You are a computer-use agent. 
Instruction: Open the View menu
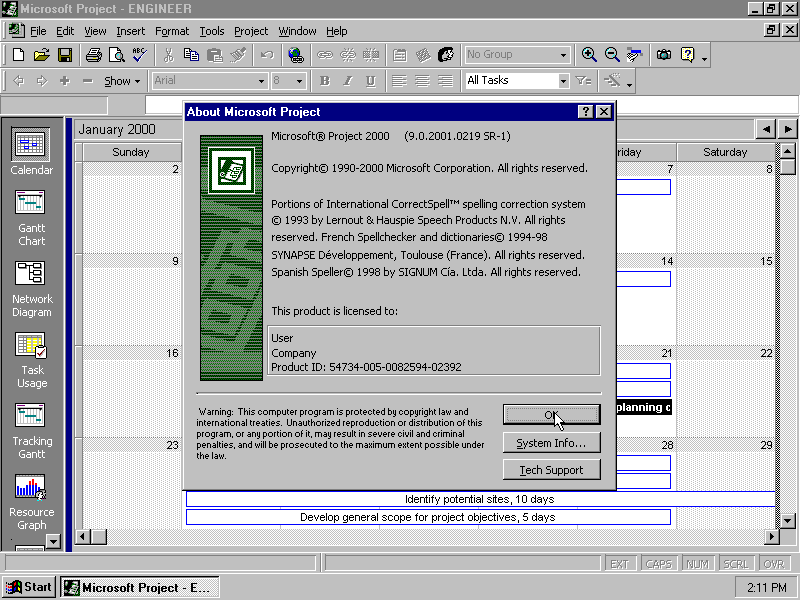pos(95,31)
